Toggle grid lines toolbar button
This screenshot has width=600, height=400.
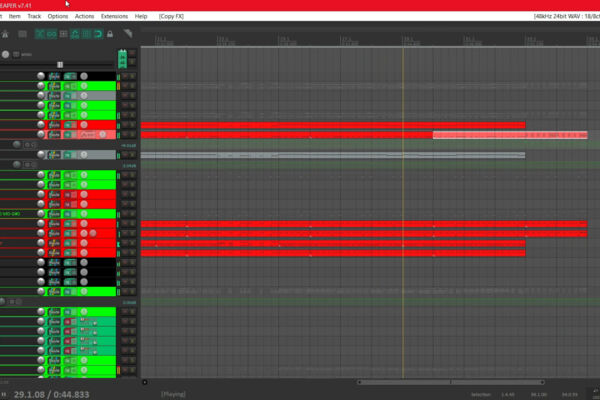(87, 34)
